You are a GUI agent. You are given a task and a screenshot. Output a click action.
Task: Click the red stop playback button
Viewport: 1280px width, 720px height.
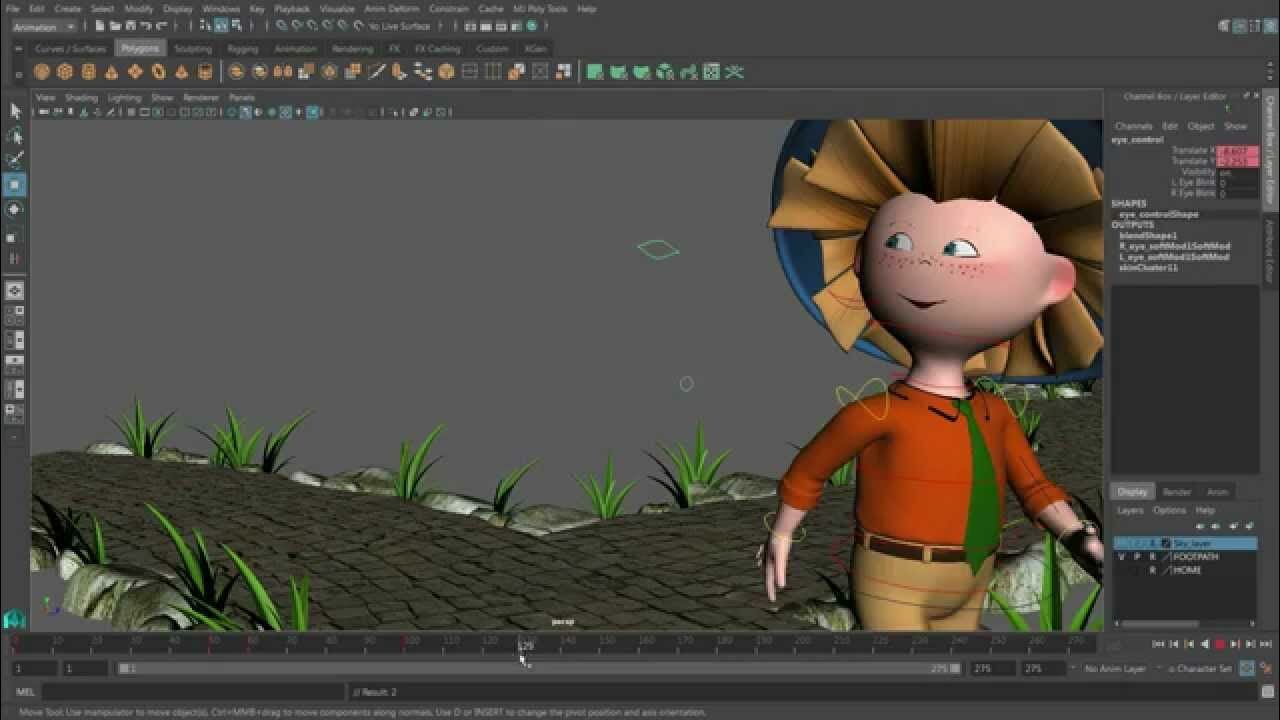coord(1220,645)
